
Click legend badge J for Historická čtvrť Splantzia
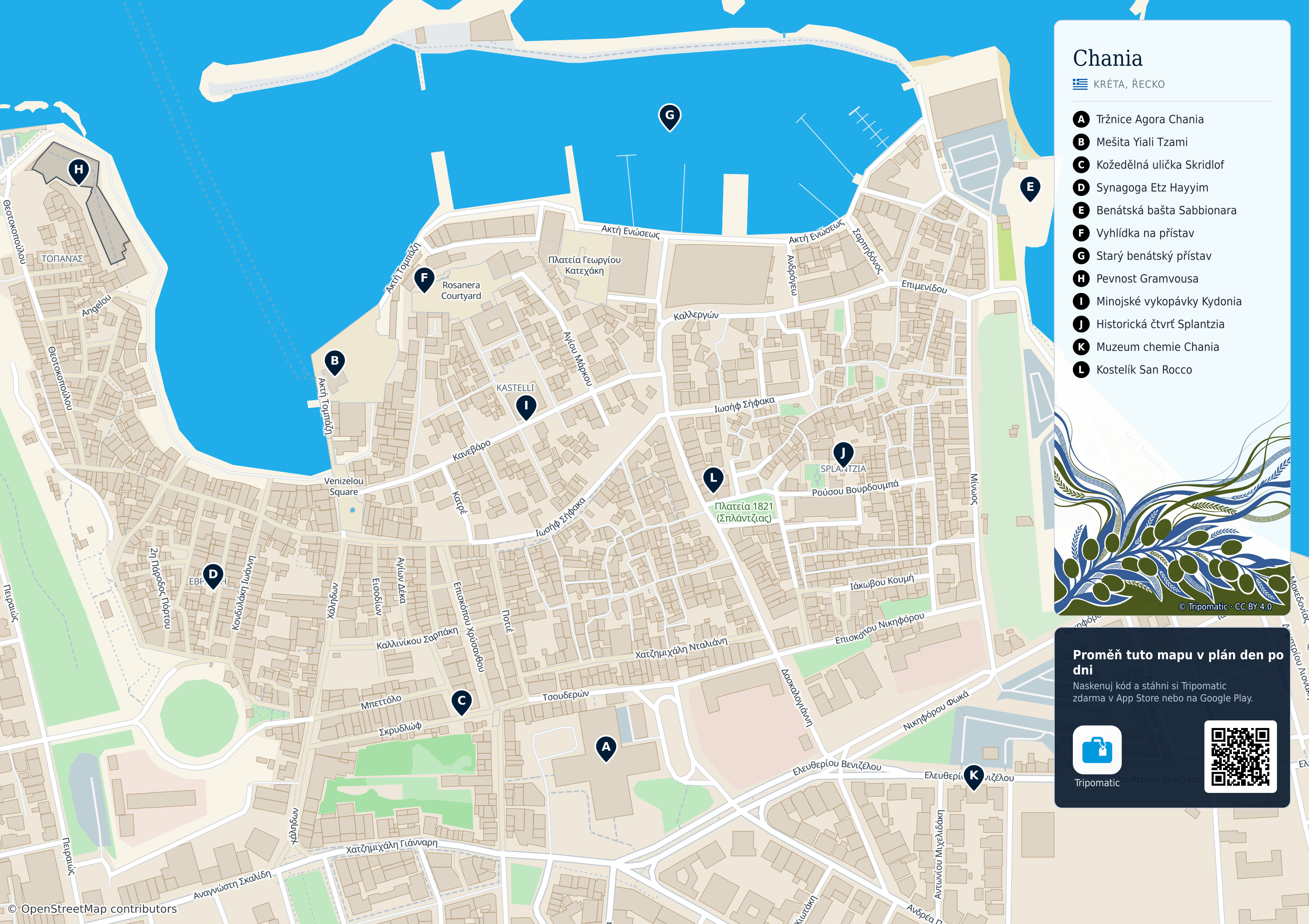(1081, 324)
